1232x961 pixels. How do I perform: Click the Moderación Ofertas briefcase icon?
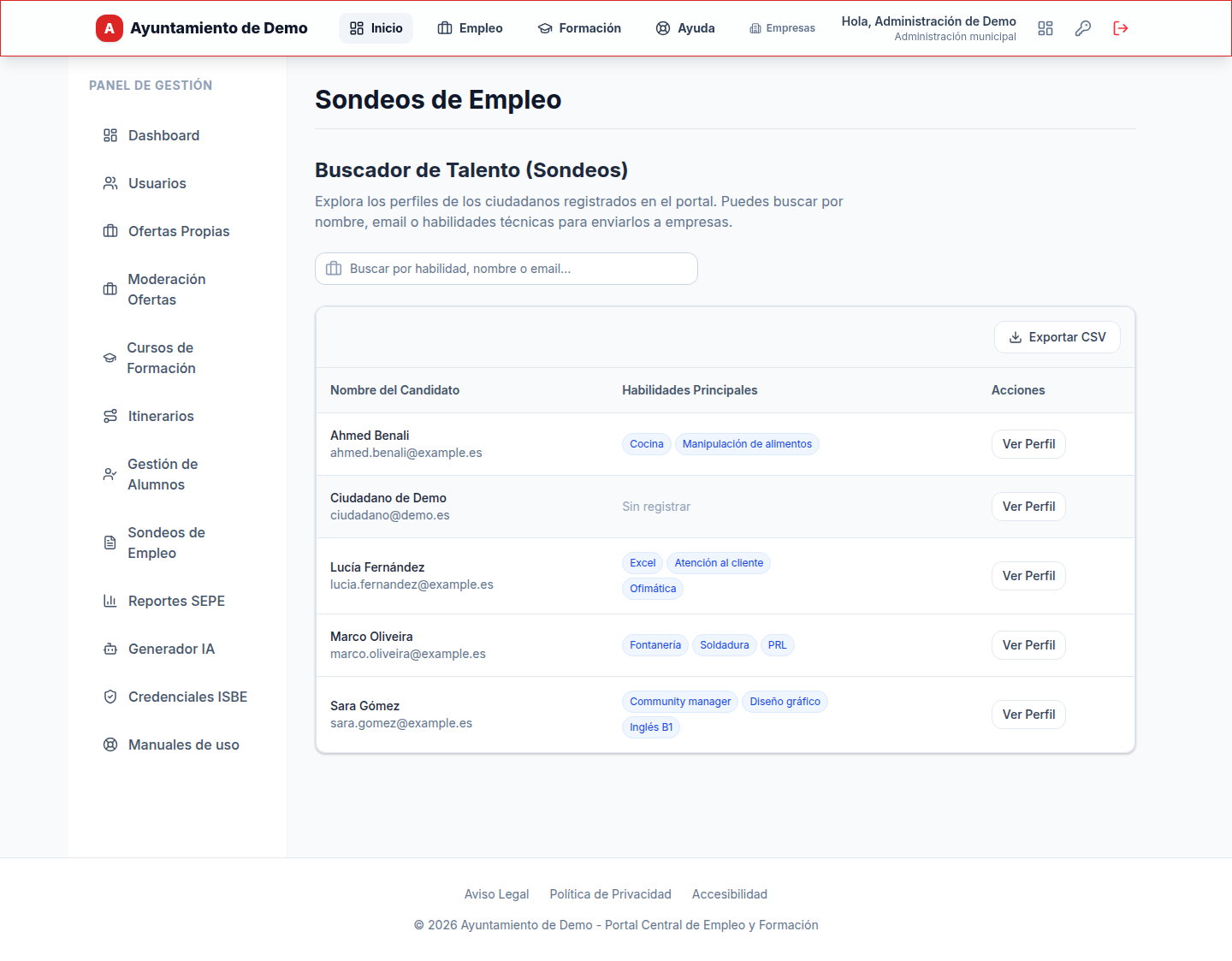110,289
